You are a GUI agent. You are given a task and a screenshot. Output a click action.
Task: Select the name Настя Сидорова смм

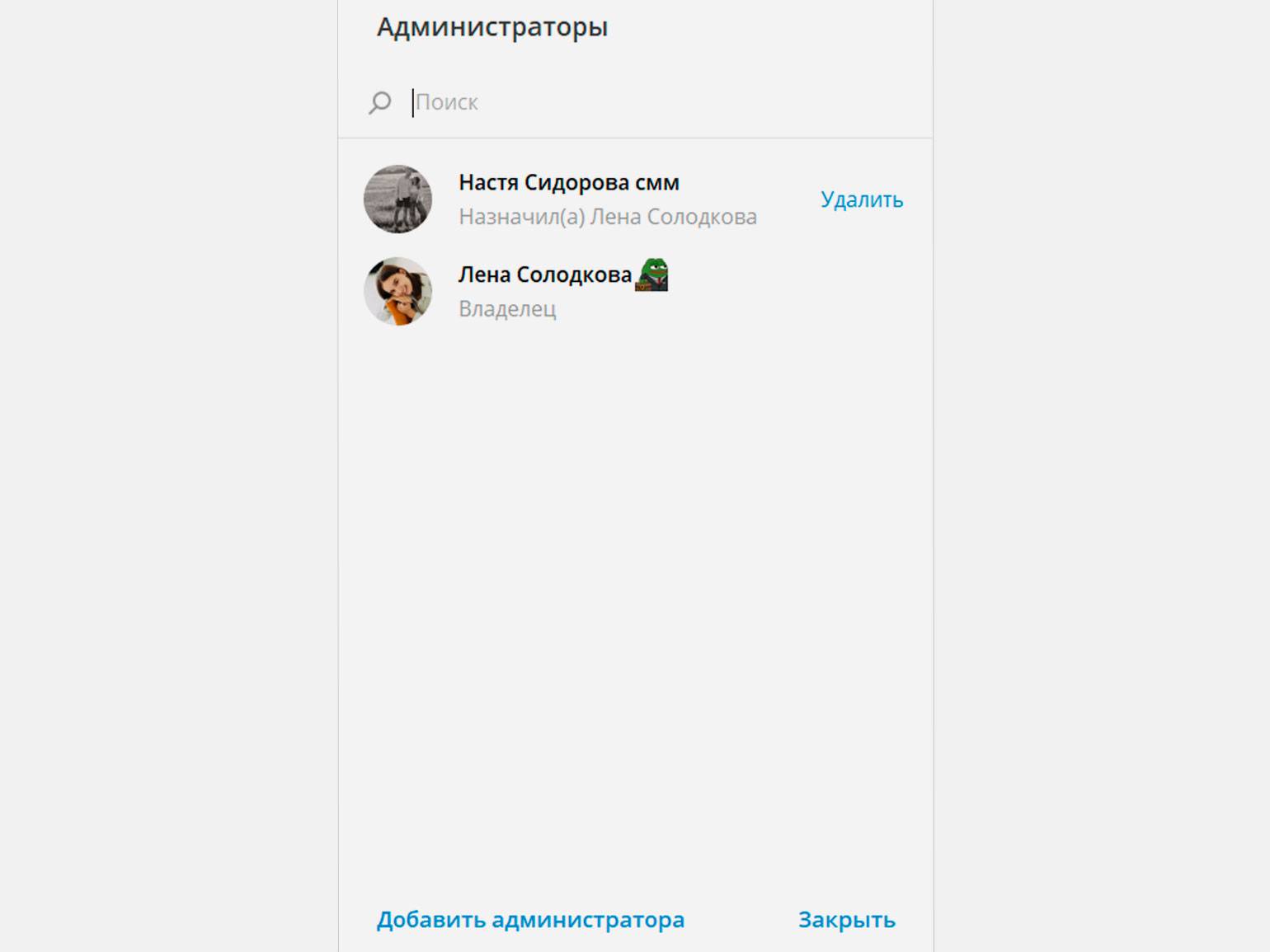pos(569,182)
